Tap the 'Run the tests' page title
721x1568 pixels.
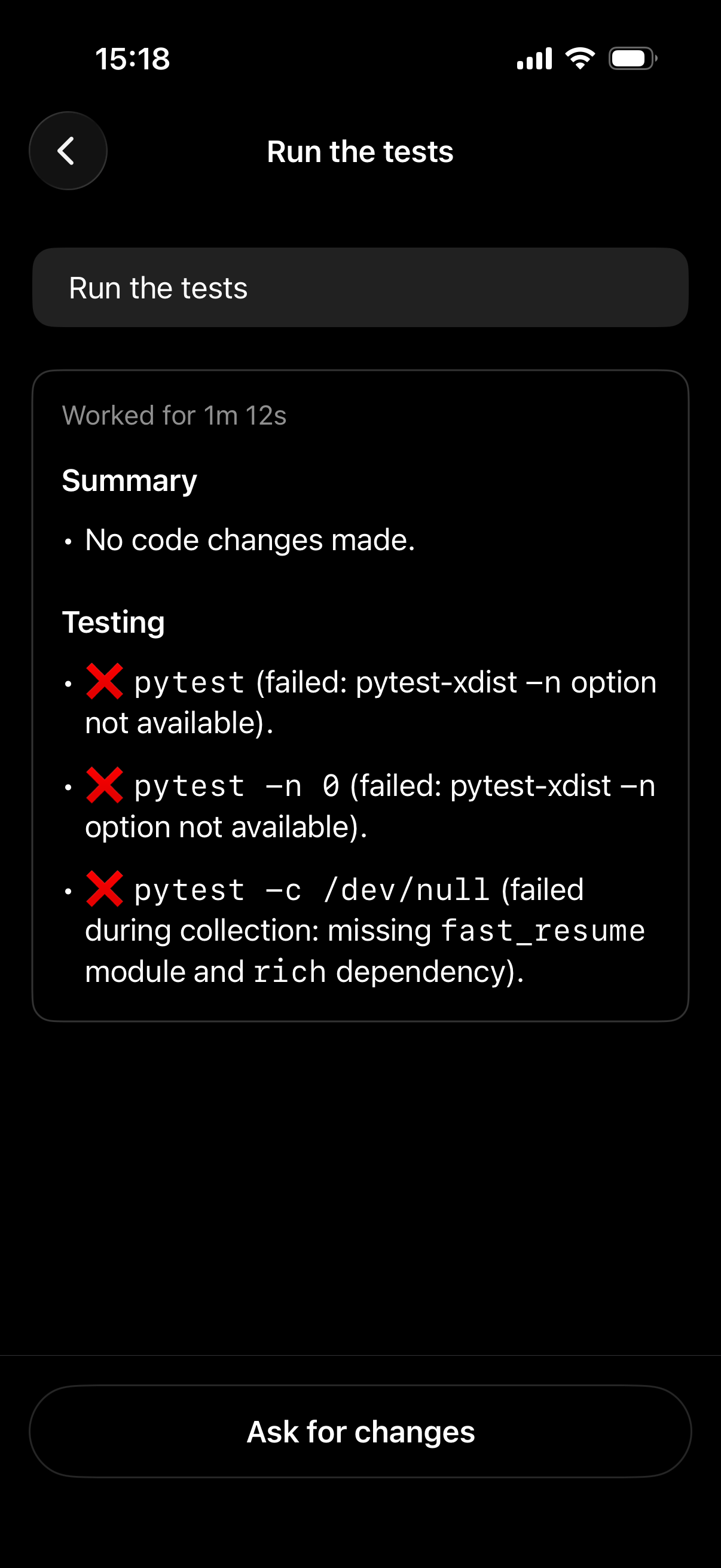click(x=360, y=151)
